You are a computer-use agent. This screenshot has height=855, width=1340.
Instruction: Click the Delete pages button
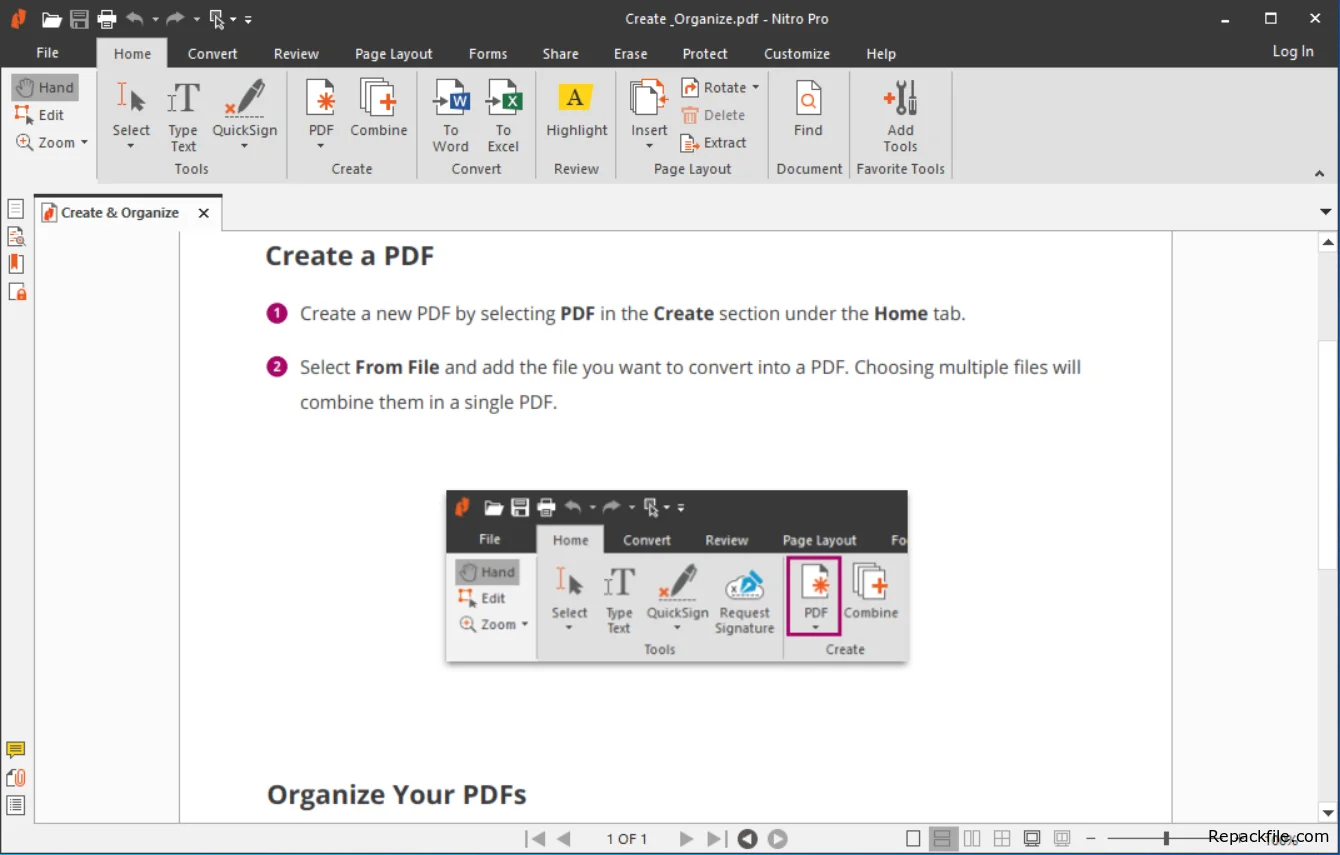(x=713, y=115)
